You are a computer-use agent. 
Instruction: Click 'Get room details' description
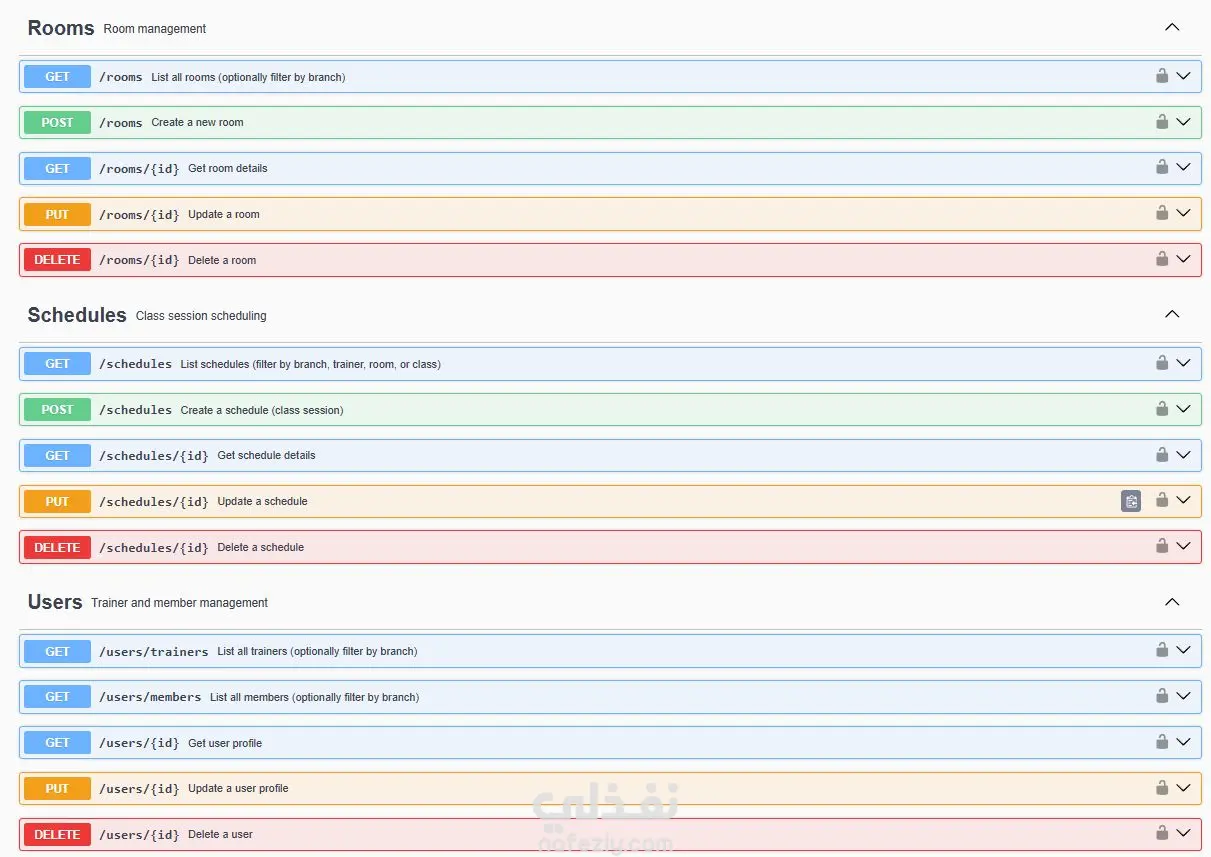[227, 168]
